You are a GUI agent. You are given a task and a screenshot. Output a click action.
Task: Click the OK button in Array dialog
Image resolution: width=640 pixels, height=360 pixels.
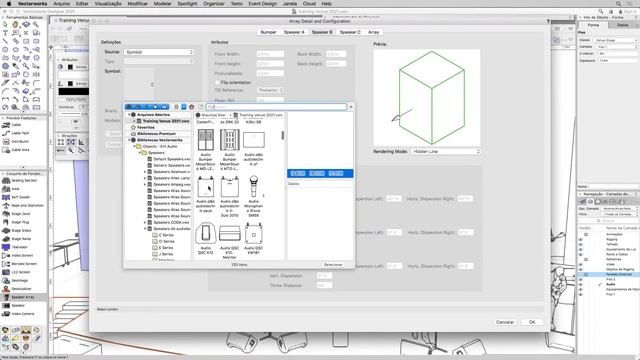(532, 322)
